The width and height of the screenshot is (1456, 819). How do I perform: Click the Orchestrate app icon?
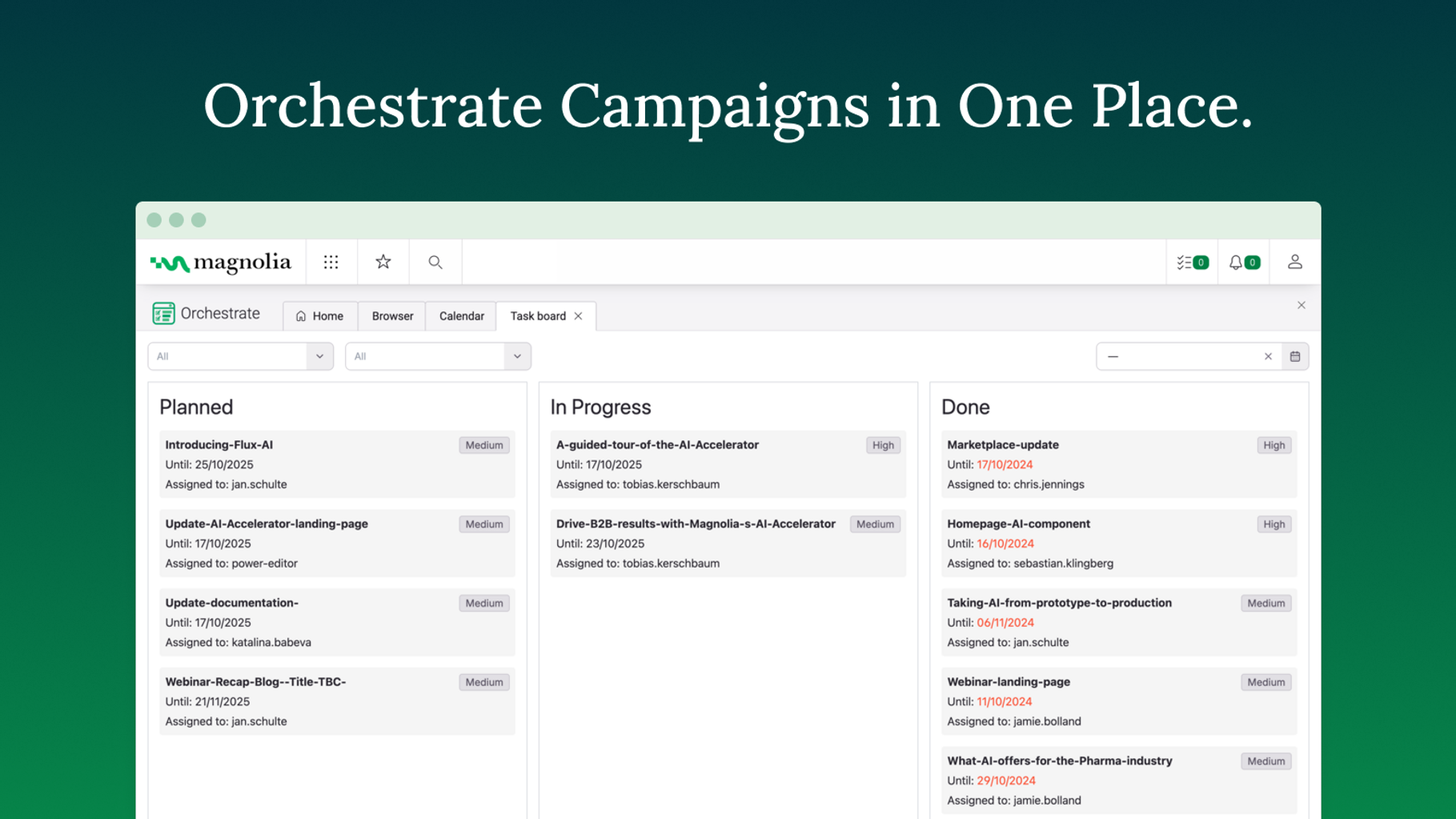163,313
